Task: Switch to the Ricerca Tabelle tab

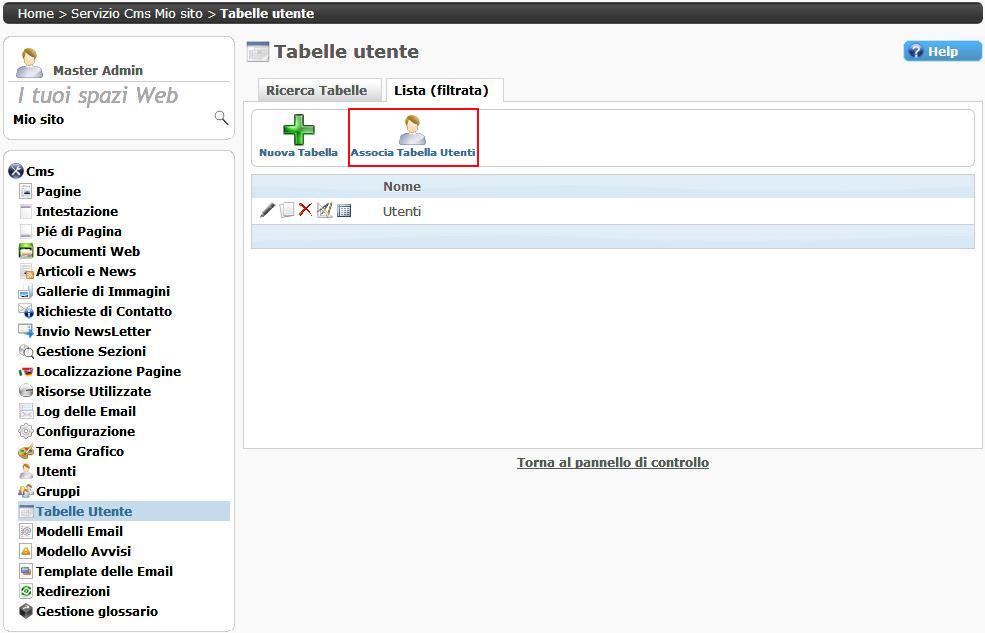Action: pos(316,90)
